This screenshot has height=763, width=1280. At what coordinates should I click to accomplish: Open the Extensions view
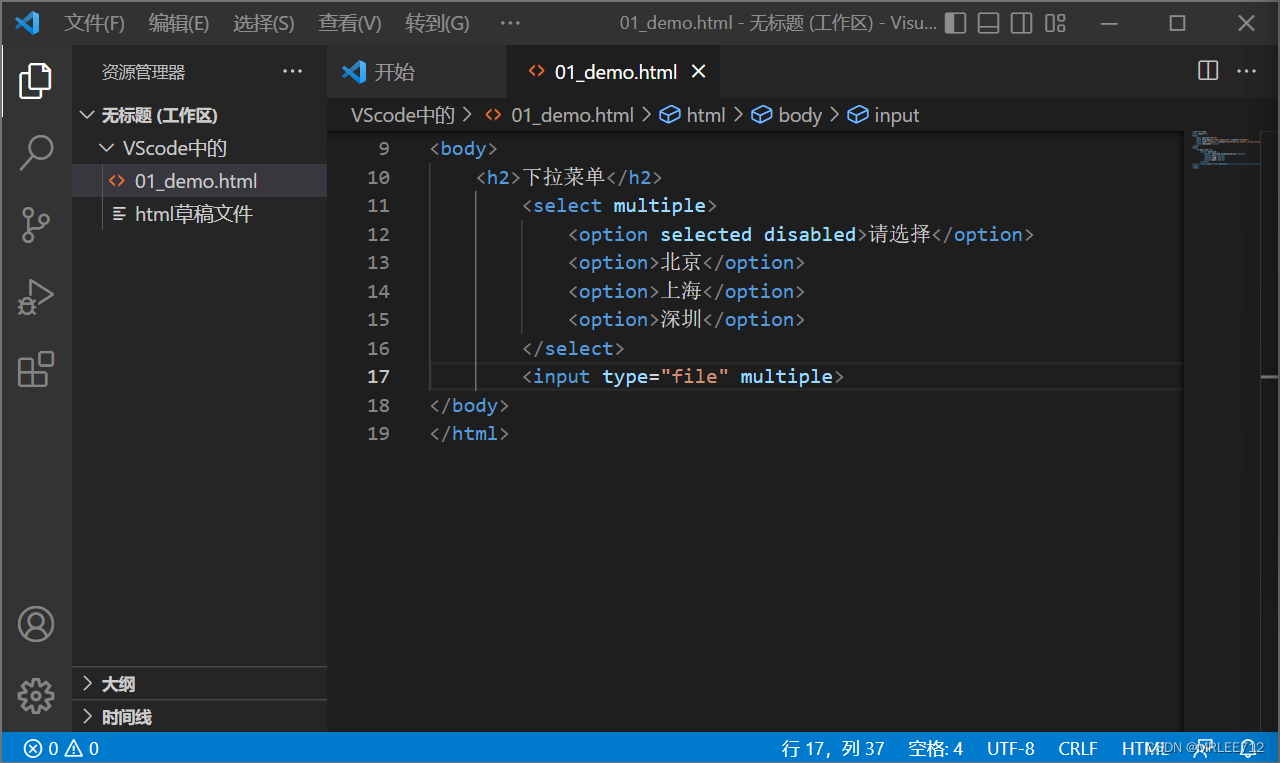[x=36, y=369]
